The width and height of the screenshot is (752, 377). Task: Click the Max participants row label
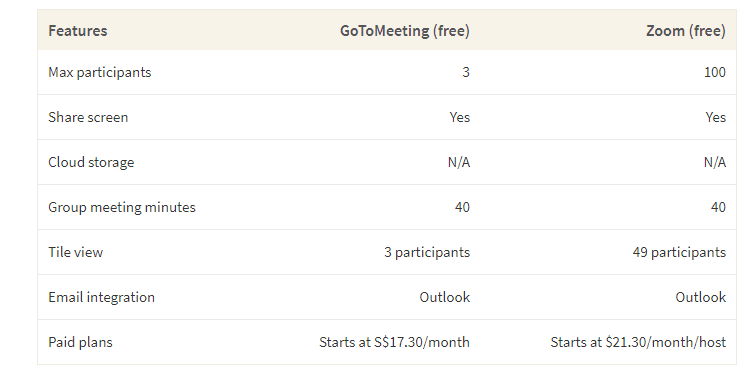[100, 72]
